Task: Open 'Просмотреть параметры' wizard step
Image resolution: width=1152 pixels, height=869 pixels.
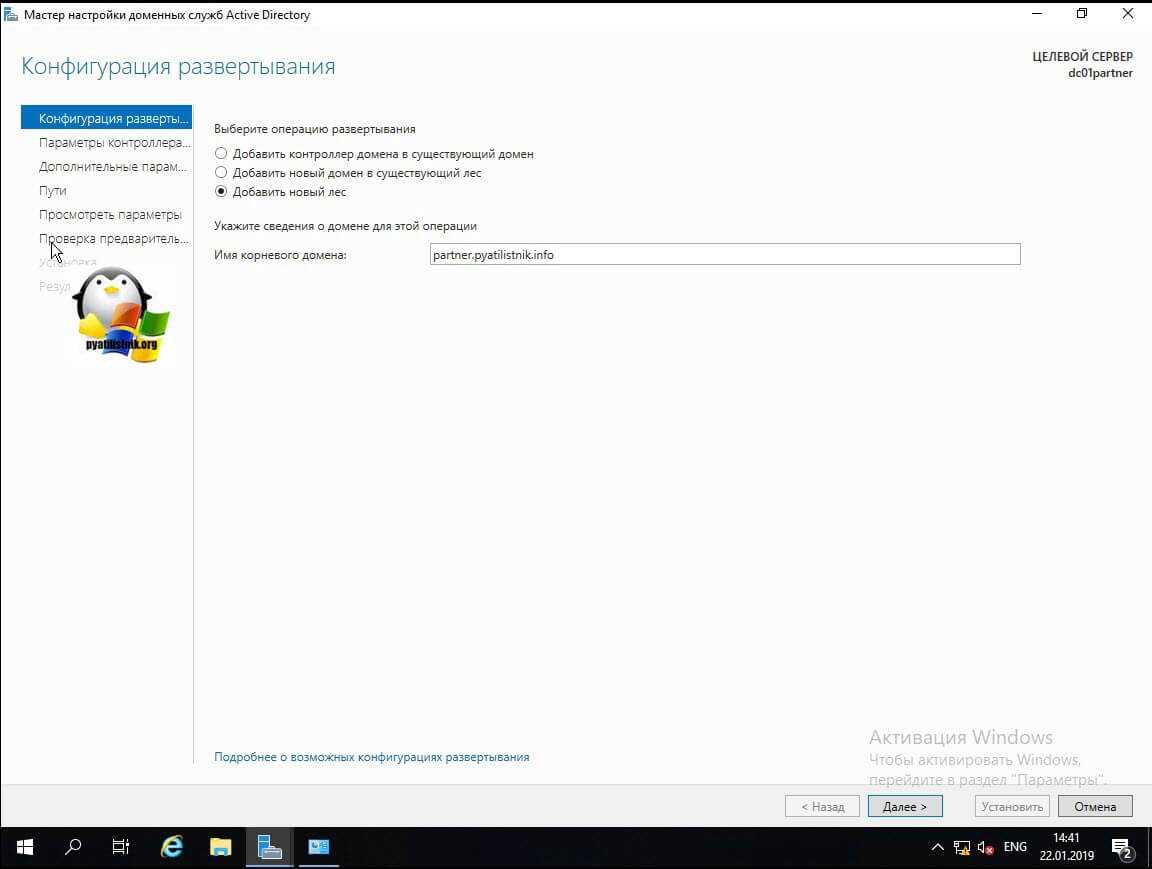Action: pyautogui.click(x=110, y=214)
